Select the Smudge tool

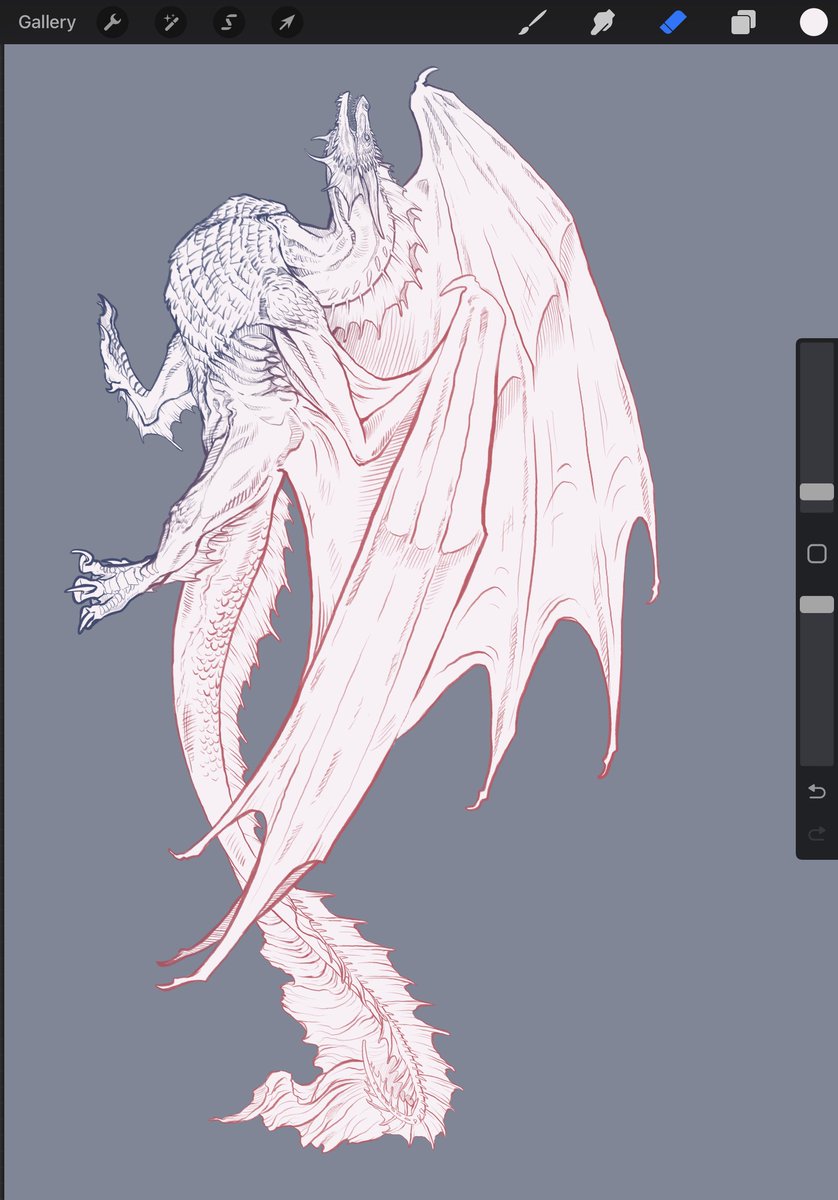click(603, 22)
